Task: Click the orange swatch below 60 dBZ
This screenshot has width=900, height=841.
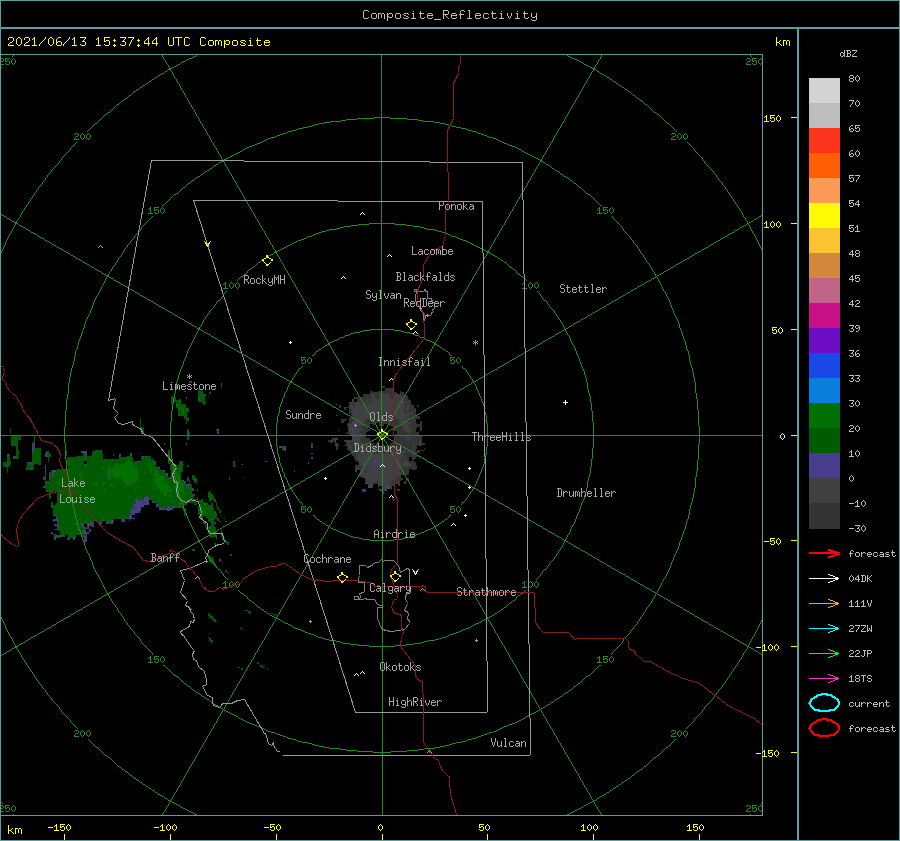Action: tap(824, 165)
